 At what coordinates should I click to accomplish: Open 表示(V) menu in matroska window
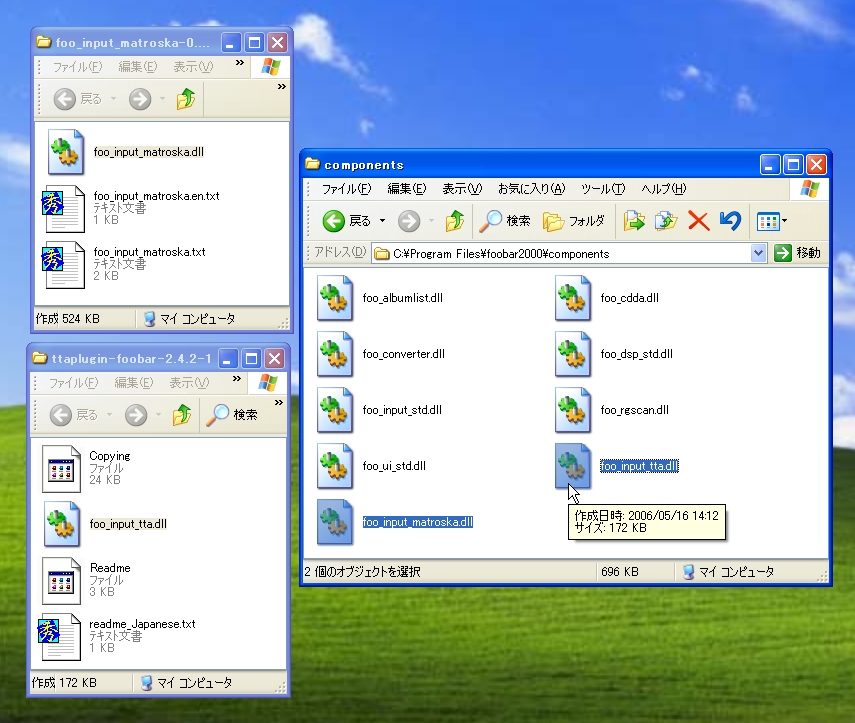[193, 67]
